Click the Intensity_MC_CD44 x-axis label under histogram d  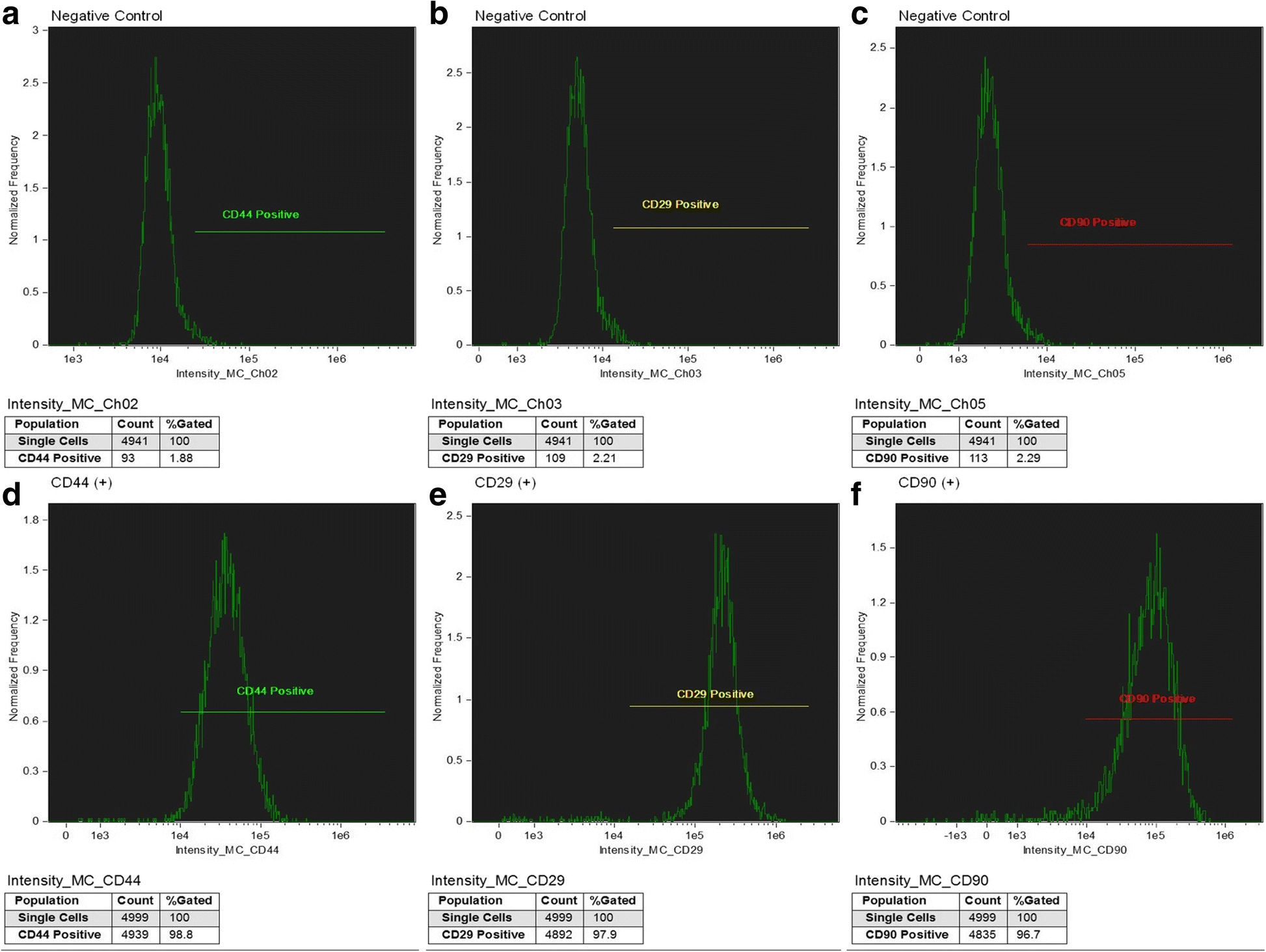point(227,850)
